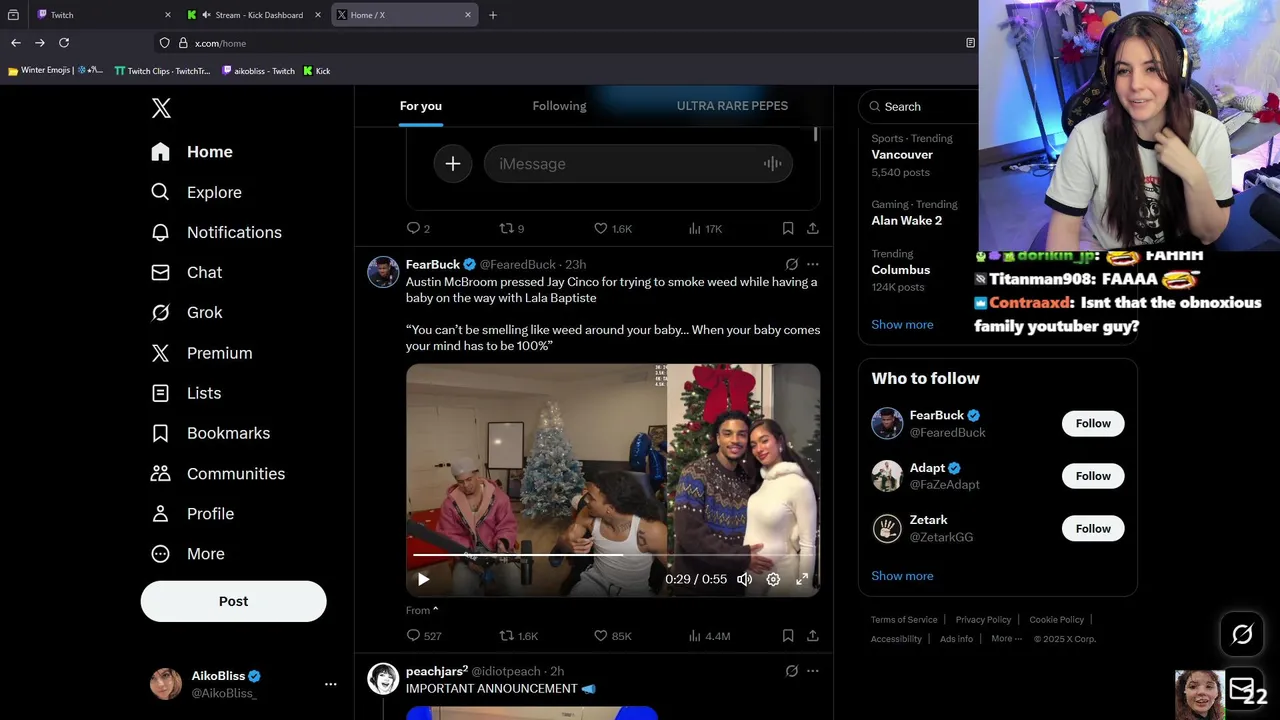Image resolution: width=1280 pixels, height=720 pixels.
Task: Open Bookmarks in the sidebar
Action: click(210, 433)
